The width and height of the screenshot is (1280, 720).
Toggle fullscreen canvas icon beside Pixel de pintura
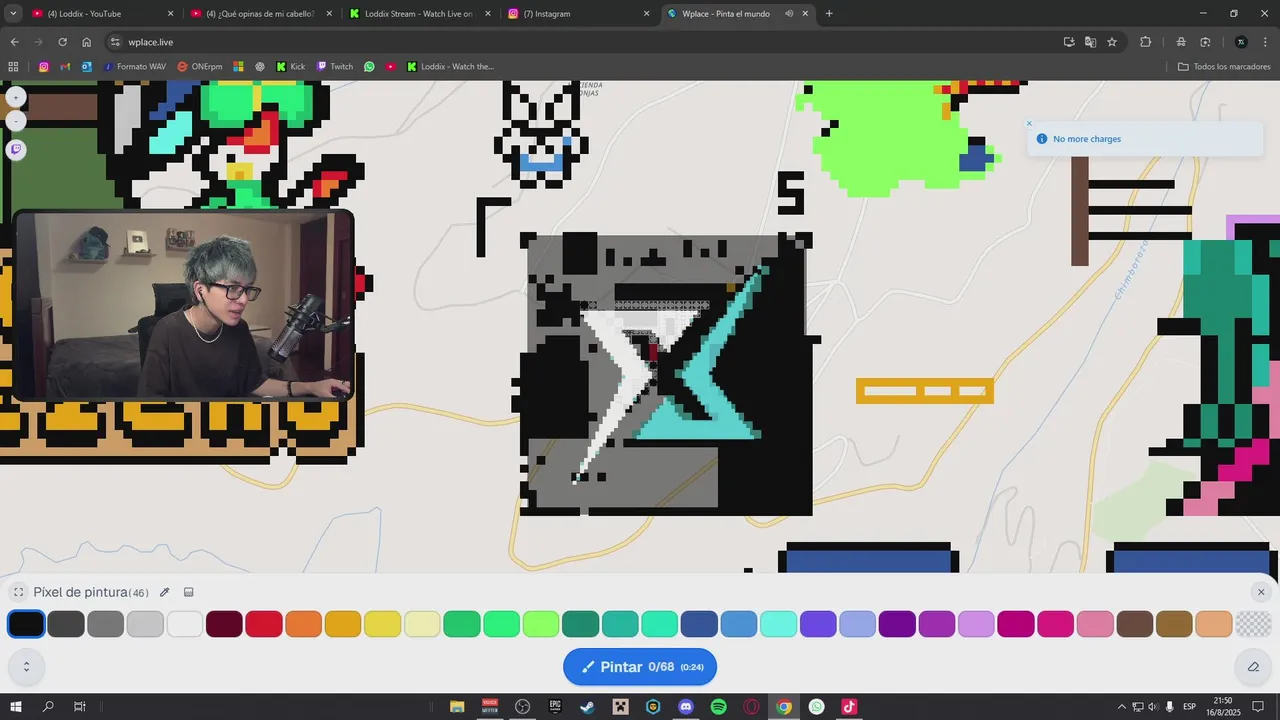[x=18, y=592]
